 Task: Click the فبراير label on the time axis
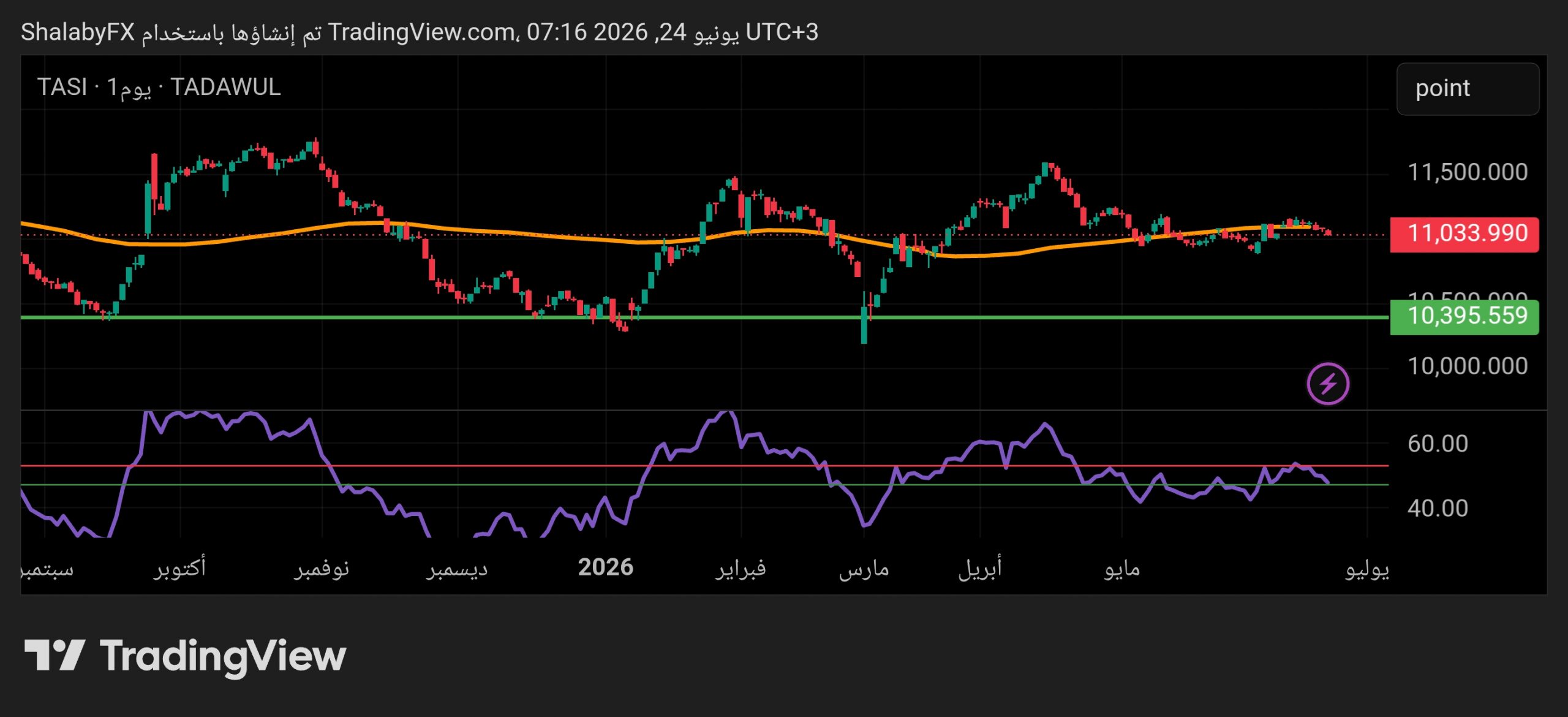point(741,569)
